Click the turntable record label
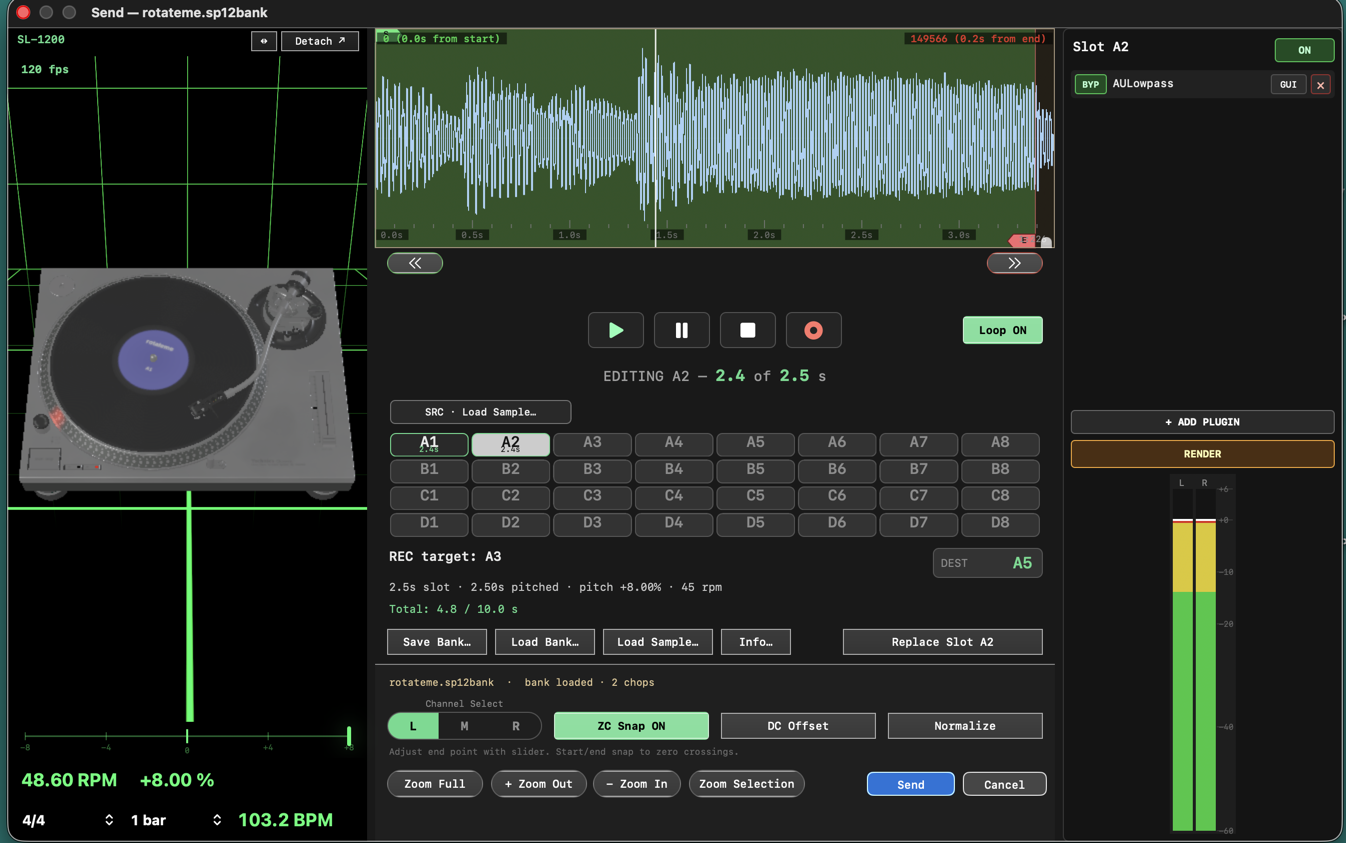This screenshot has height=843, width=1346. [x=153, y=358]
